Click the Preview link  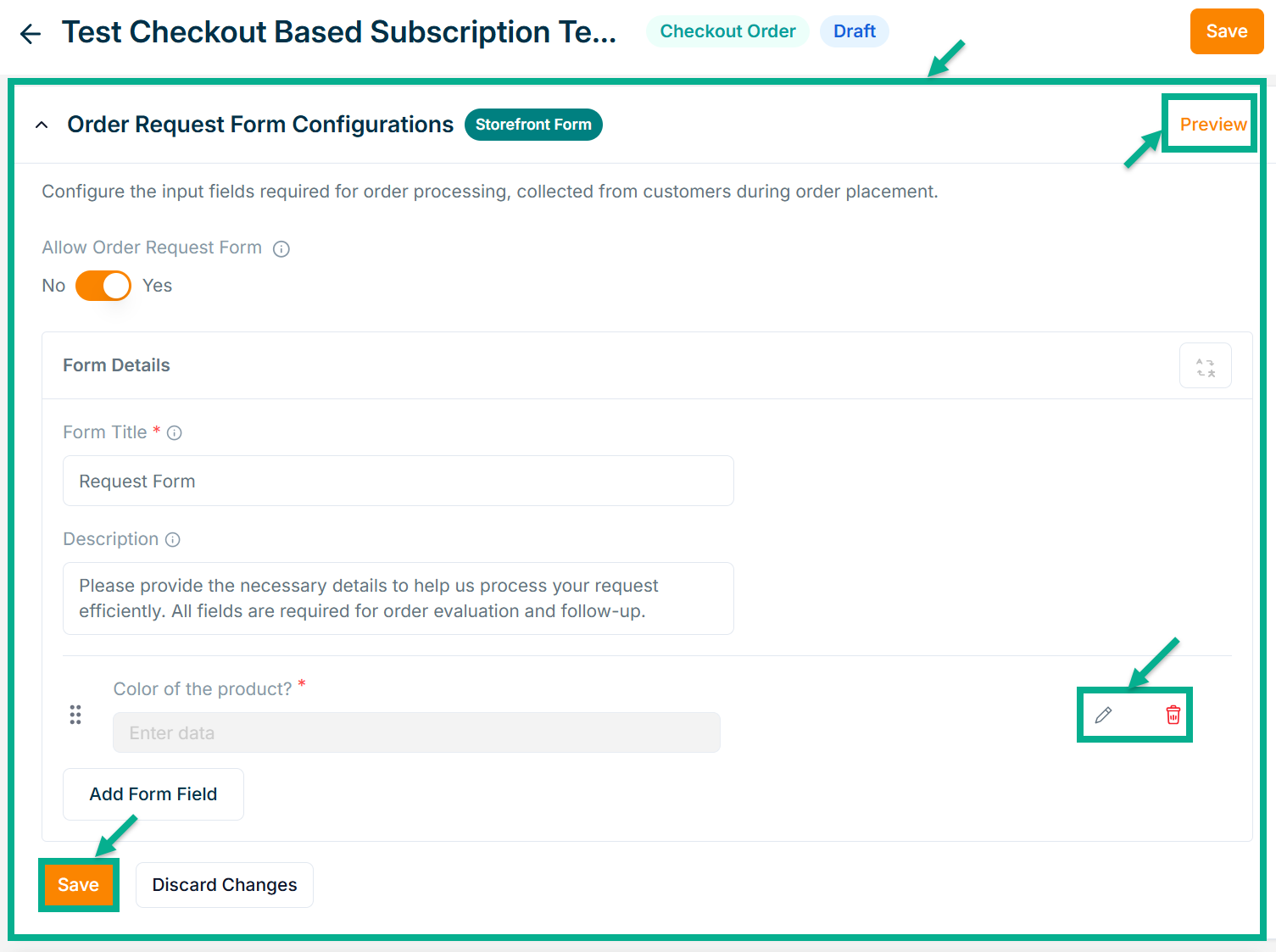point(1212,125)
